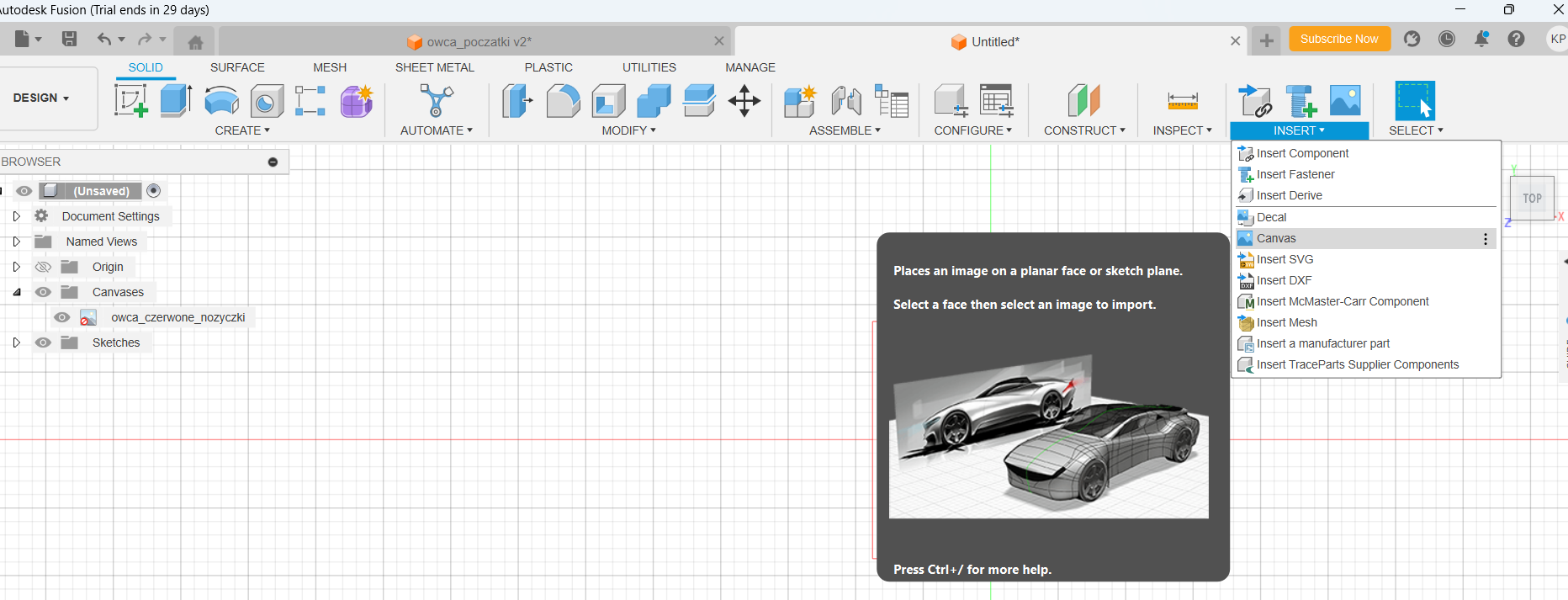The image size is (1568, 600).
Task: Collapse the Browser panel
Action: pos(273,162)
